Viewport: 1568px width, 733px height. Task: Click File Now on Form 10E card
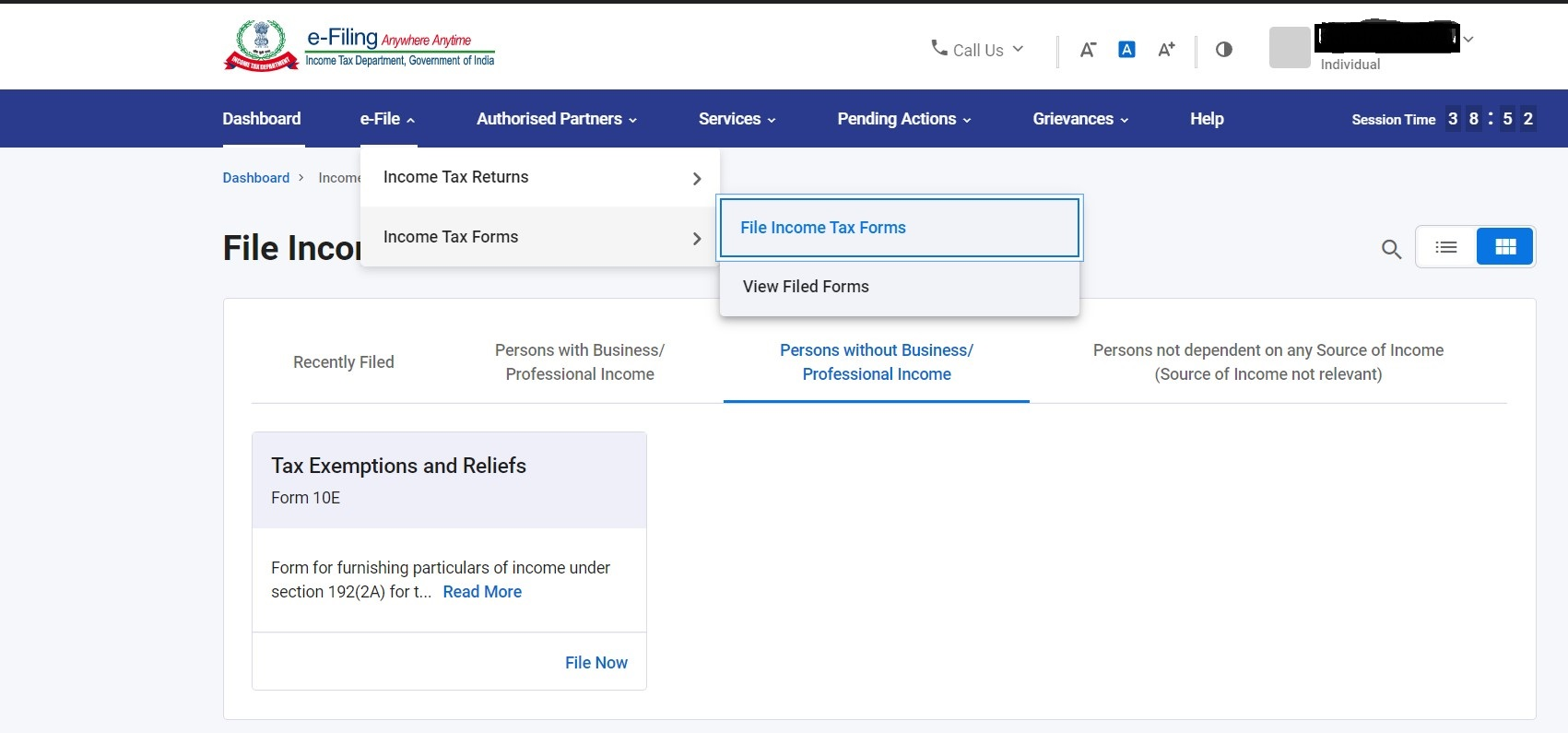(x=595, y=663)
